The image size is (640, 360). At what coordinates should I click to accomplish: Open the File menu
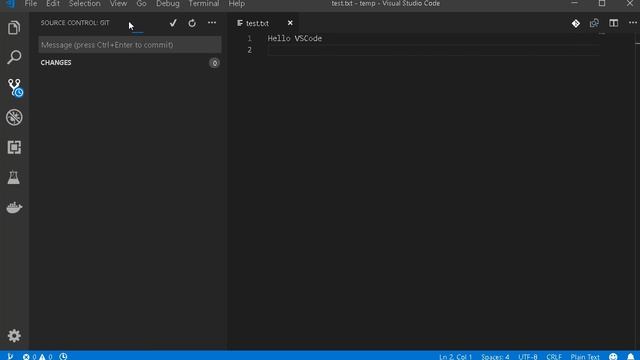tap(31, 4)
